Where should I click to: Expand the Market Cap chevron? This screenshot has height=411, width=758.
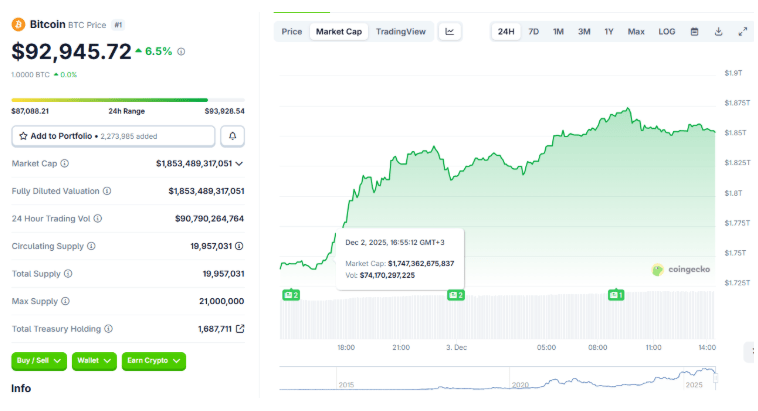(x=239, y=163)
